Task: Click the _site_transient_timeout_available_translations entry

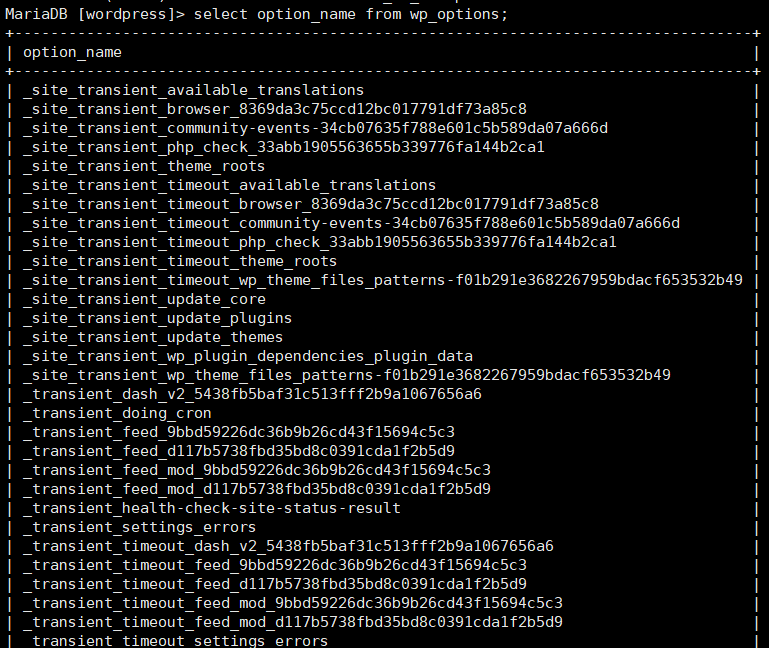Action: click(x=230, y=185)
